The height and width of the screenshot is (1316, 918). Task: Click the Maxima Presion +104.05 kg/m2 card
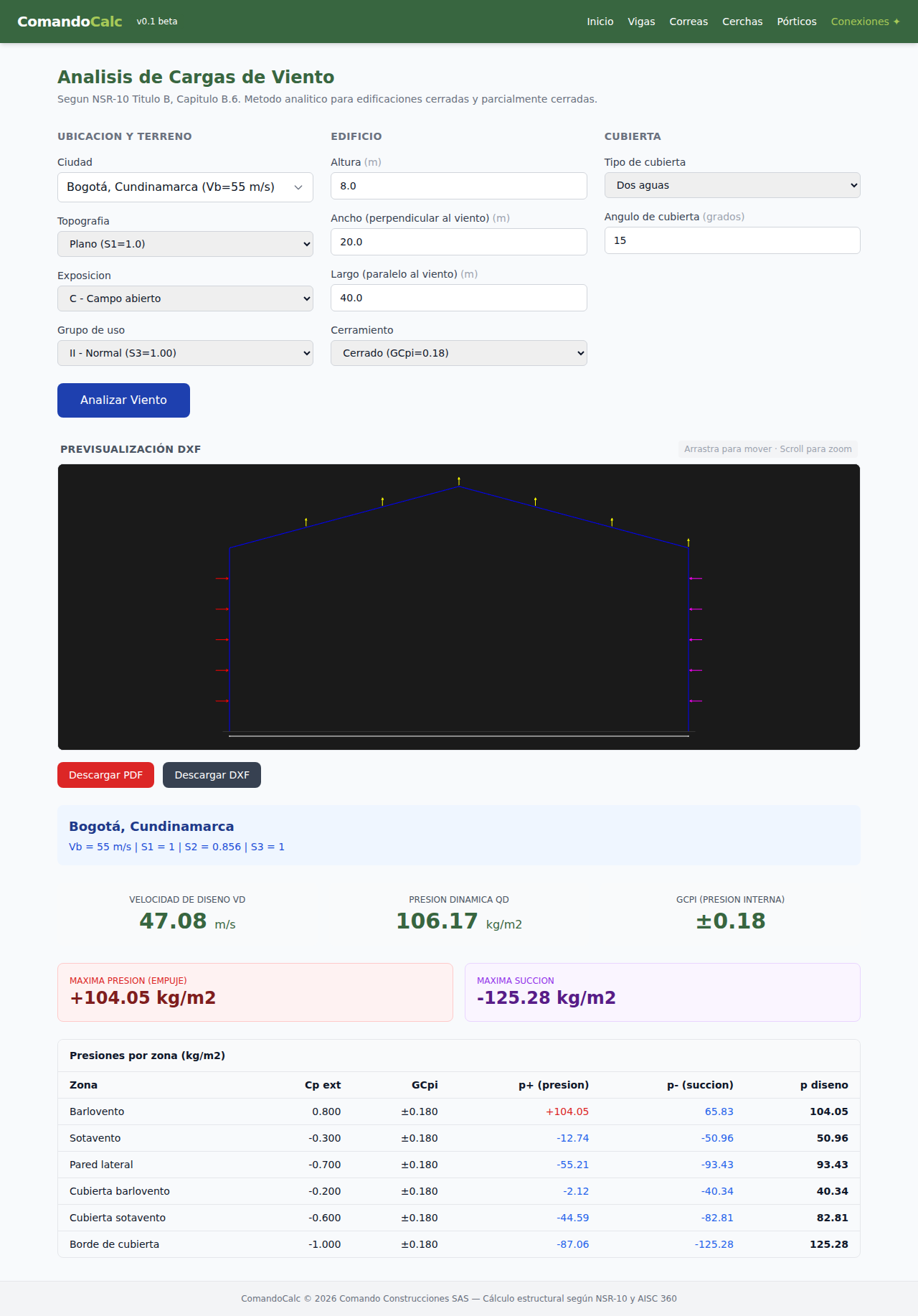point(255,992)
